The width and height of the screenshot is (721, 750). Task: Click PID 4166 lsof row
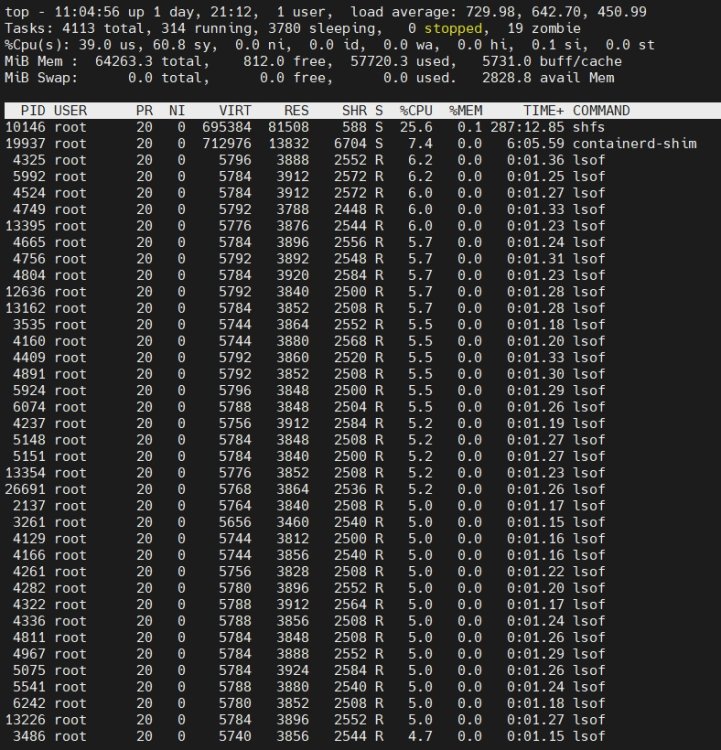[305, 555]
